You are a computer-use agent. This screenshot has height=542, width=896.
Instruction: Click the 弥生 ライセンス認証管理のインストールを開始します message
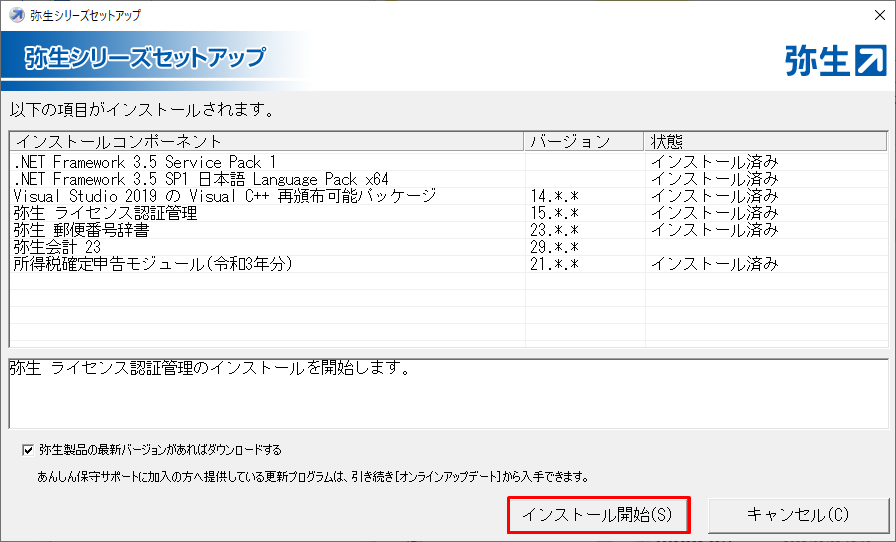pyautogui.click(x=210, y=368)
